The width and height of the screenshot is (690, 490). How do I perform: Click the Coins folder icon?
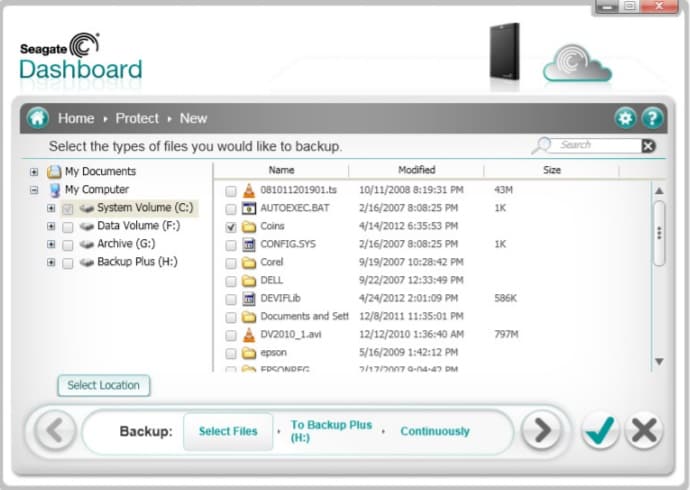[x=249, y=227]
